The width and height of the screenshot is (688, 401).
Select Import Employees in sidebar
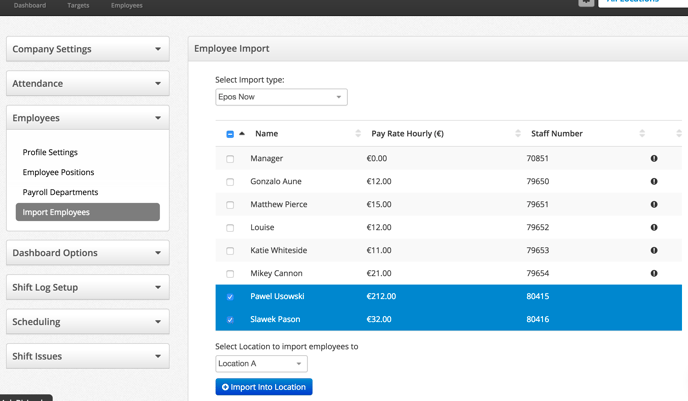tap(88, 212)
